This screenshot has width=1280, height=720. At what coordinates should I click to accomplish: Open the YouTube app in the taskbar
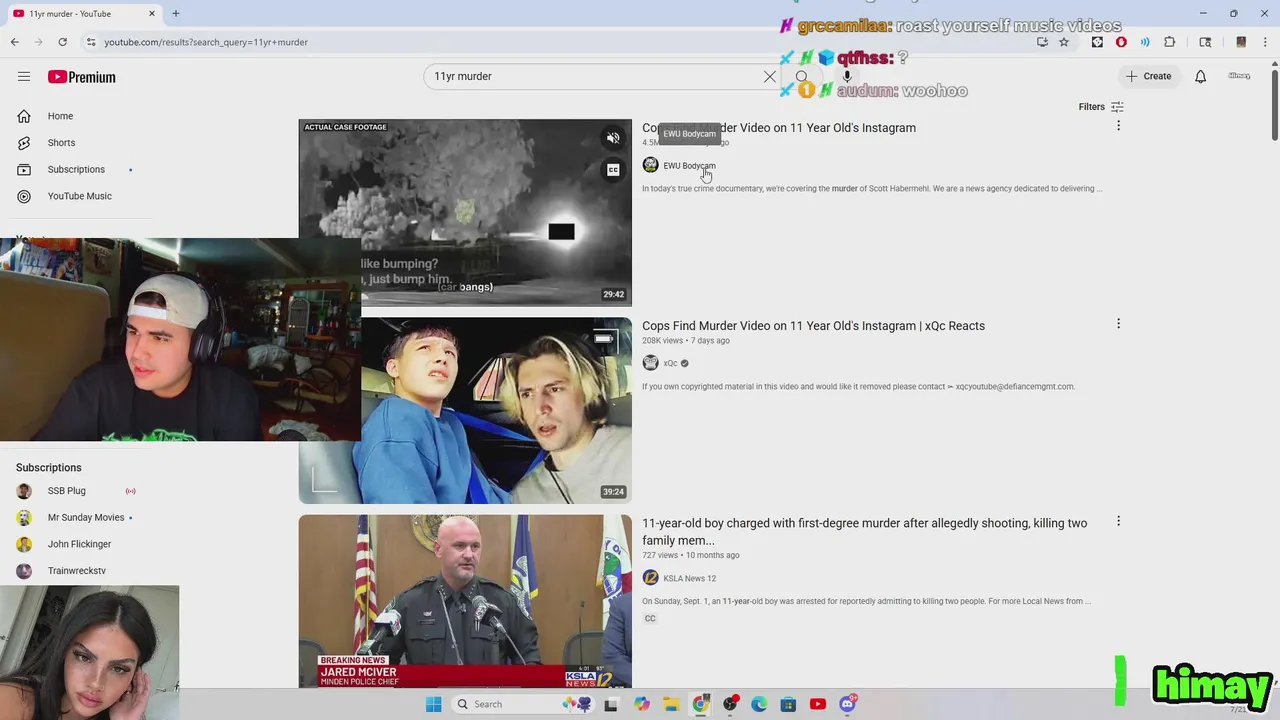coord(817,704)
